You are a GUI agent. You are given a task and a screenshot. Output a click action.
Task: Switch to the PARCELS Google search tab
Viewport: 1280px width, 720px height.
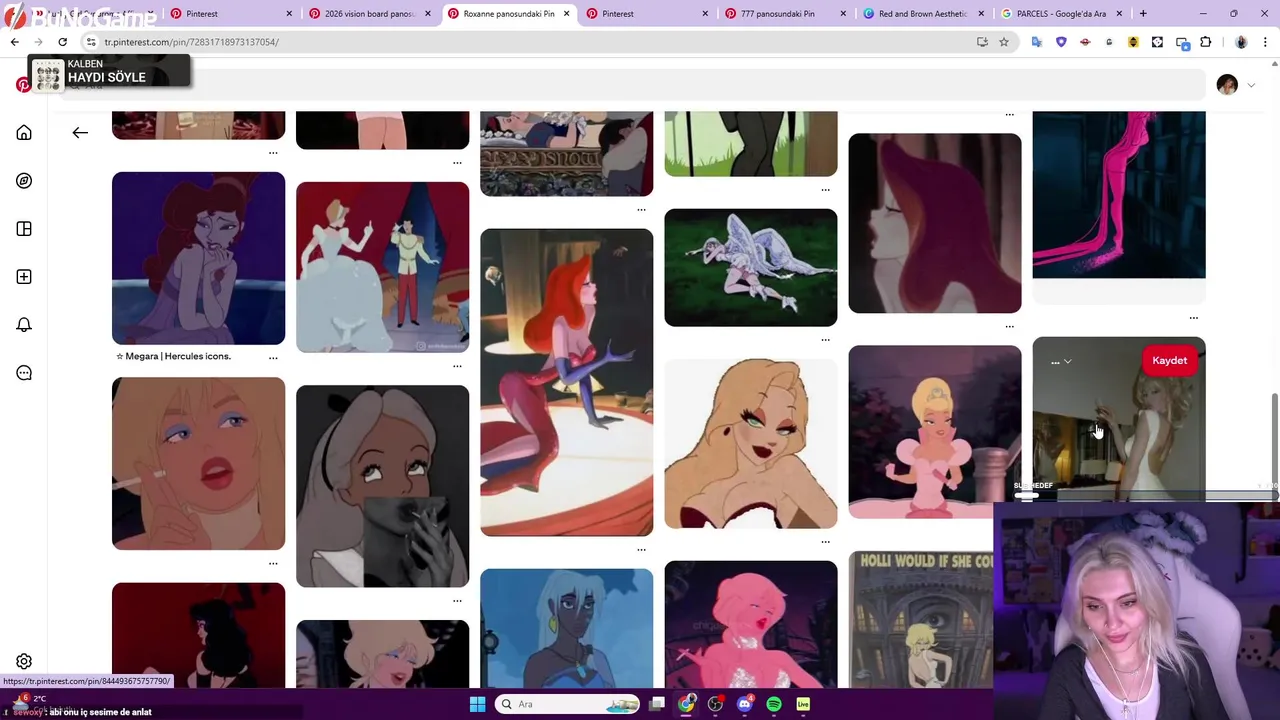click(x=1060, y=14)
